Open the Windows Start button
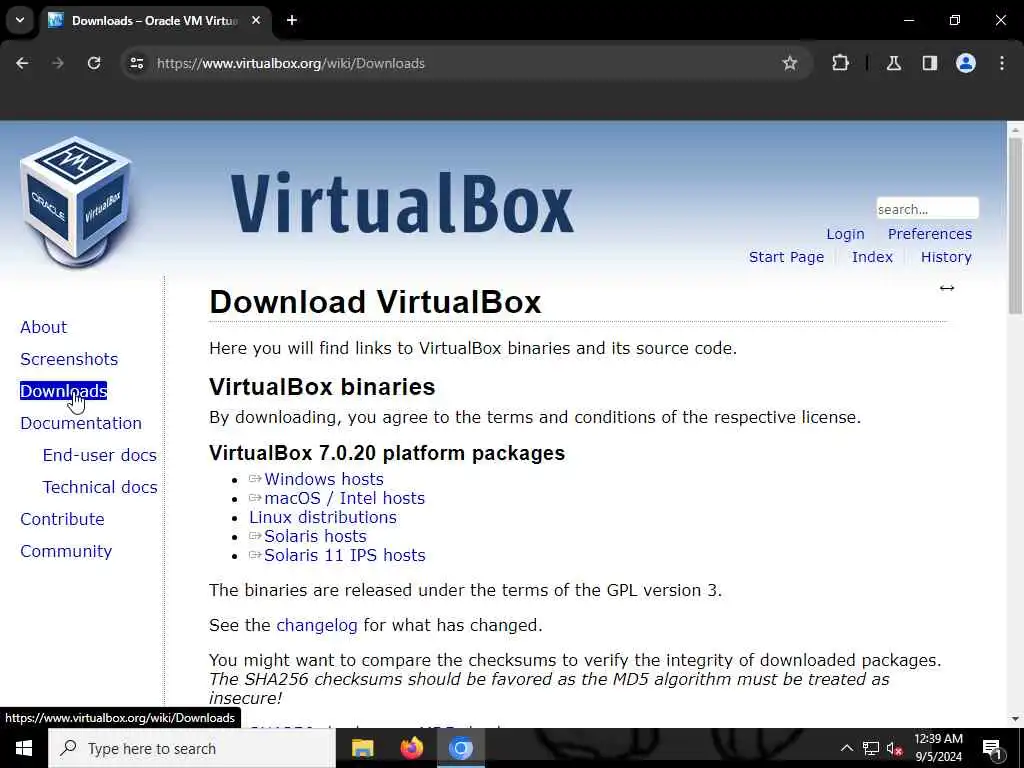Screen dimensions: 1024x768 tap(24, 748)
